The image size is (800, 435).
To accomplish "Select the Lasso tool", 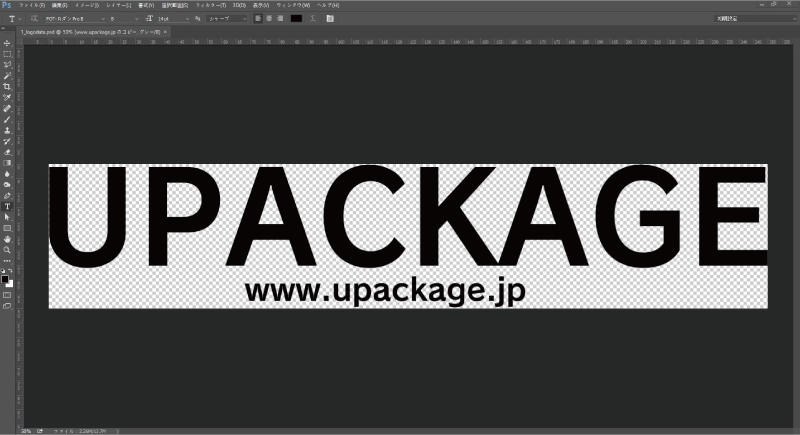I will (7, 65).
